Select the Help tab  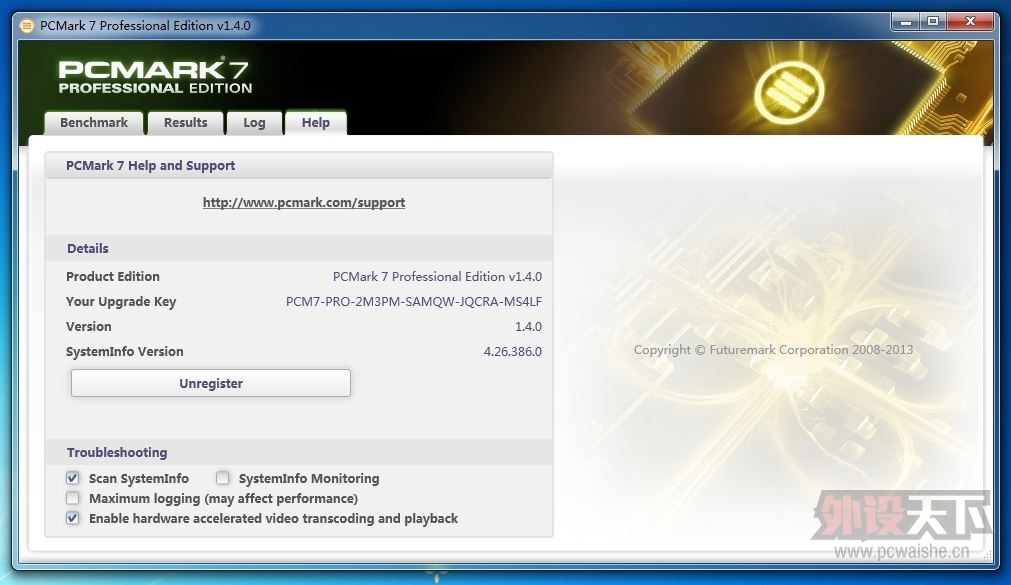tap(316, 123)
